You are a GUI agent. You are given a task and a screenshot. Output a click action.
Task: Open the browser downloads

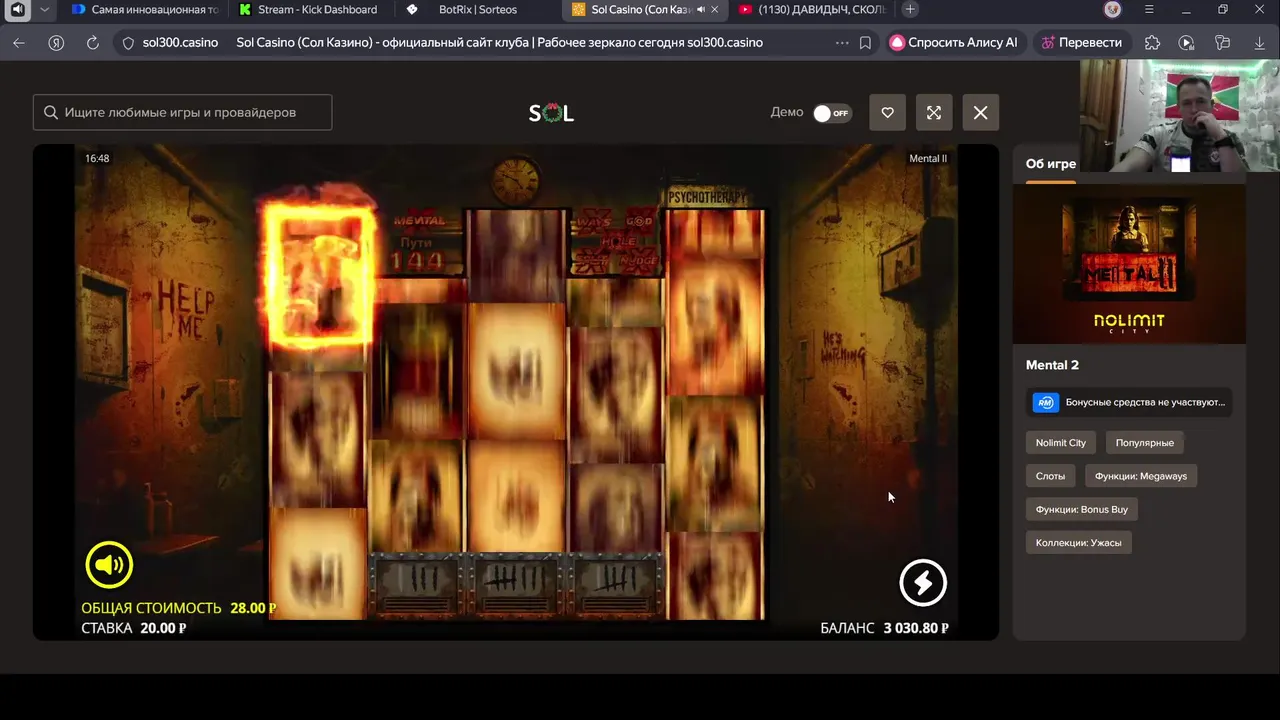[x=1259, y=43]
